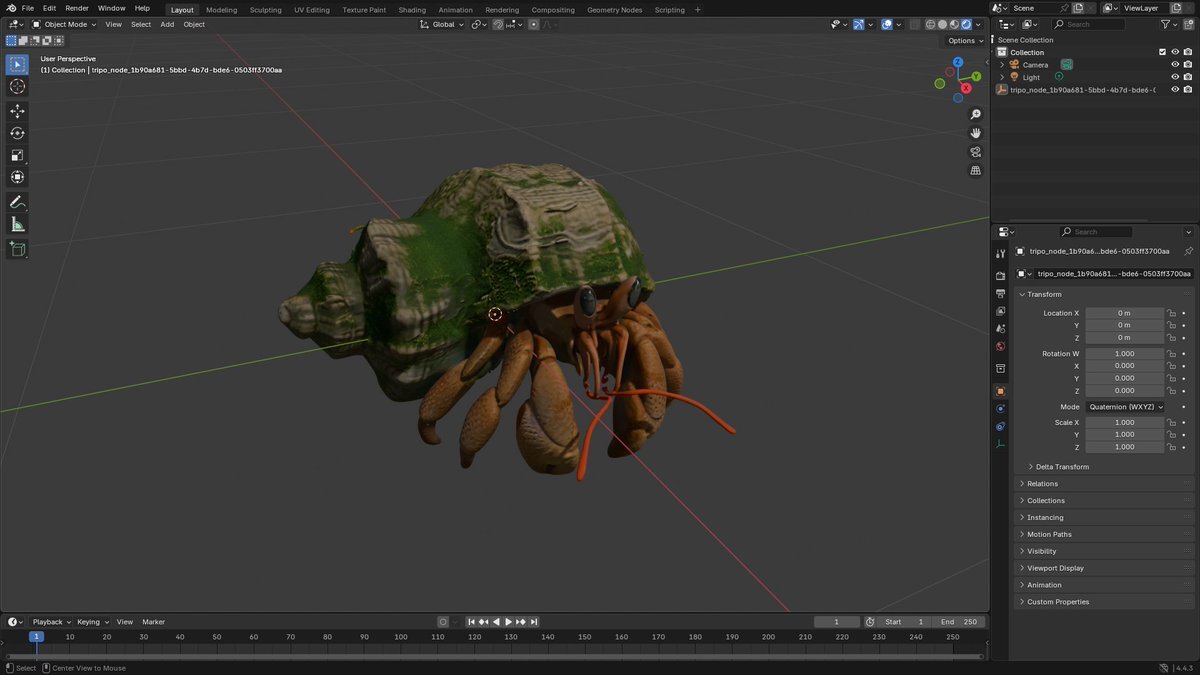The width and height of the screenshot is (1200, 675).
Task: Switch to rendered viewport shading
Action: 965,24
